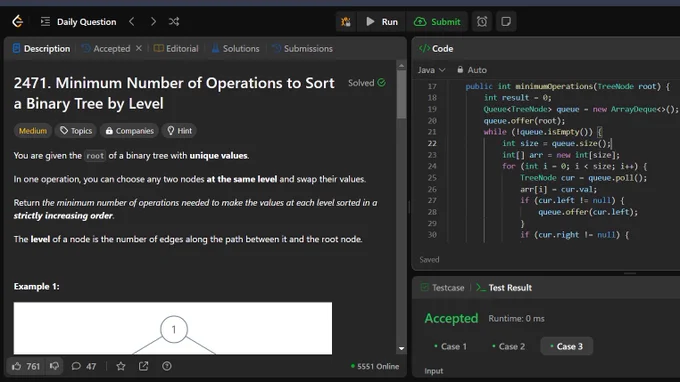The image size is (680, 382).
Task: Click line number 17 in editor
Action: point(432,86)
